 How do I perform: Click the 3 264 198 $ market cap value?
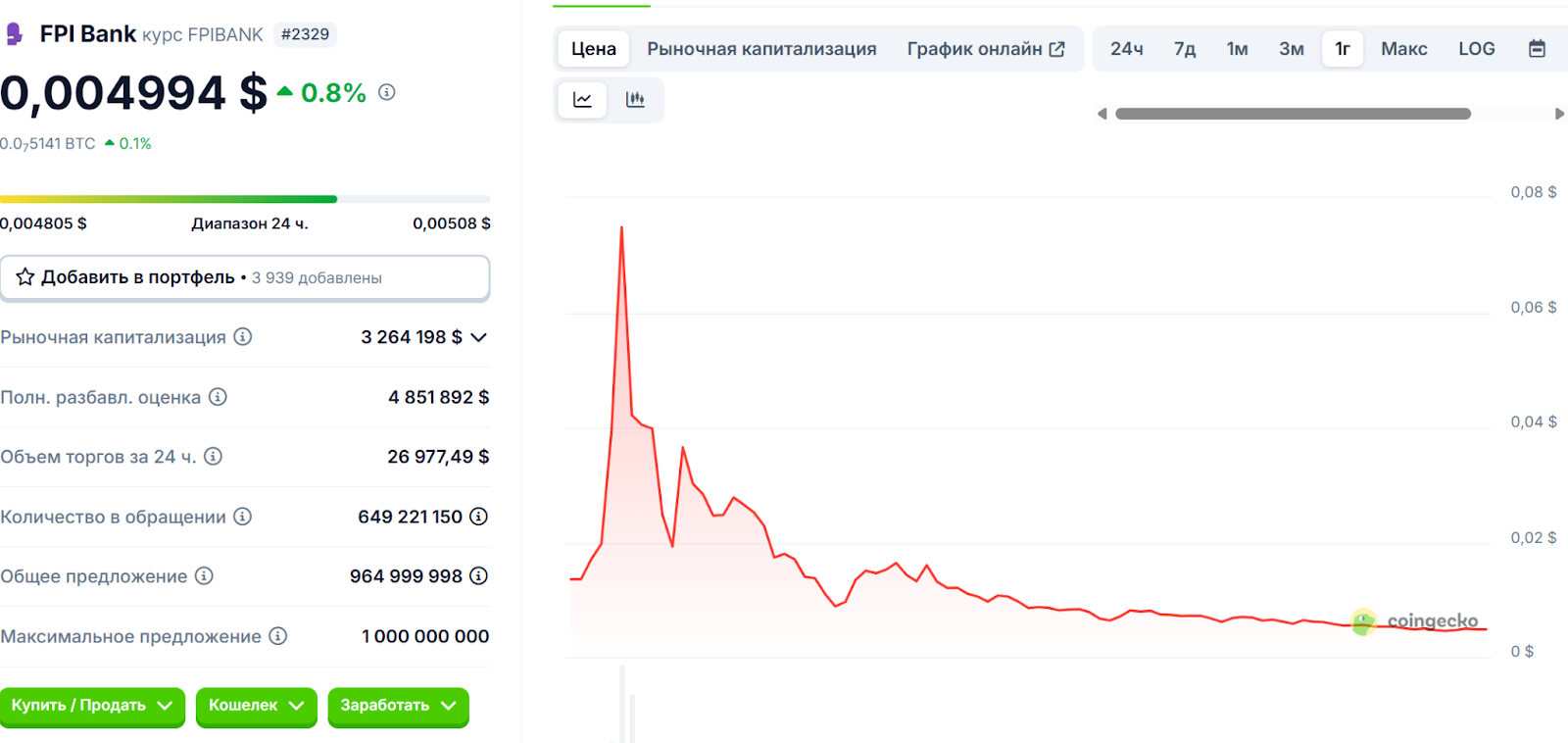(412, 337)
